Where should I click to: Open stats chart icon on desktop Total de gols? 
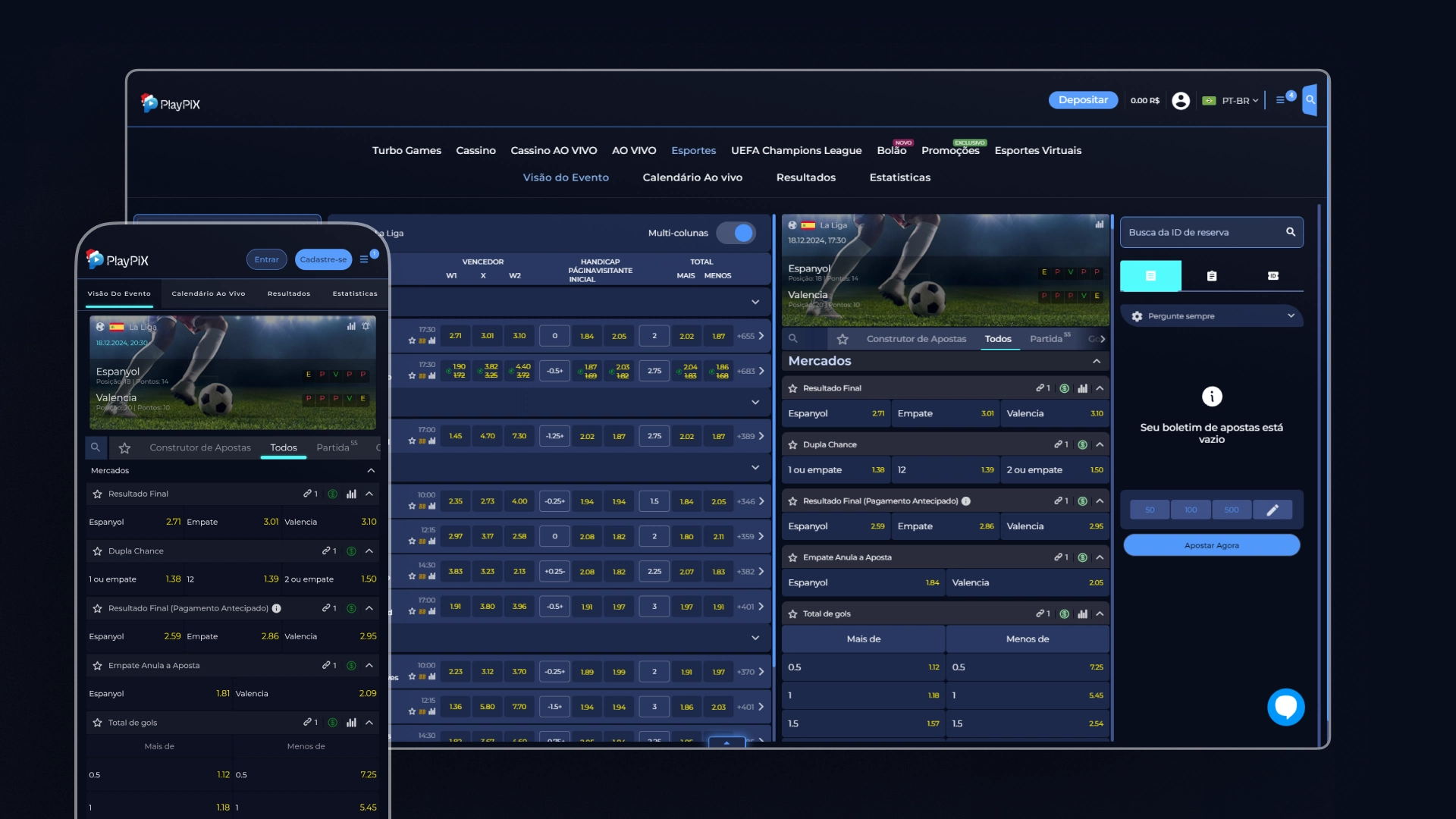[x=1082, y=613]
